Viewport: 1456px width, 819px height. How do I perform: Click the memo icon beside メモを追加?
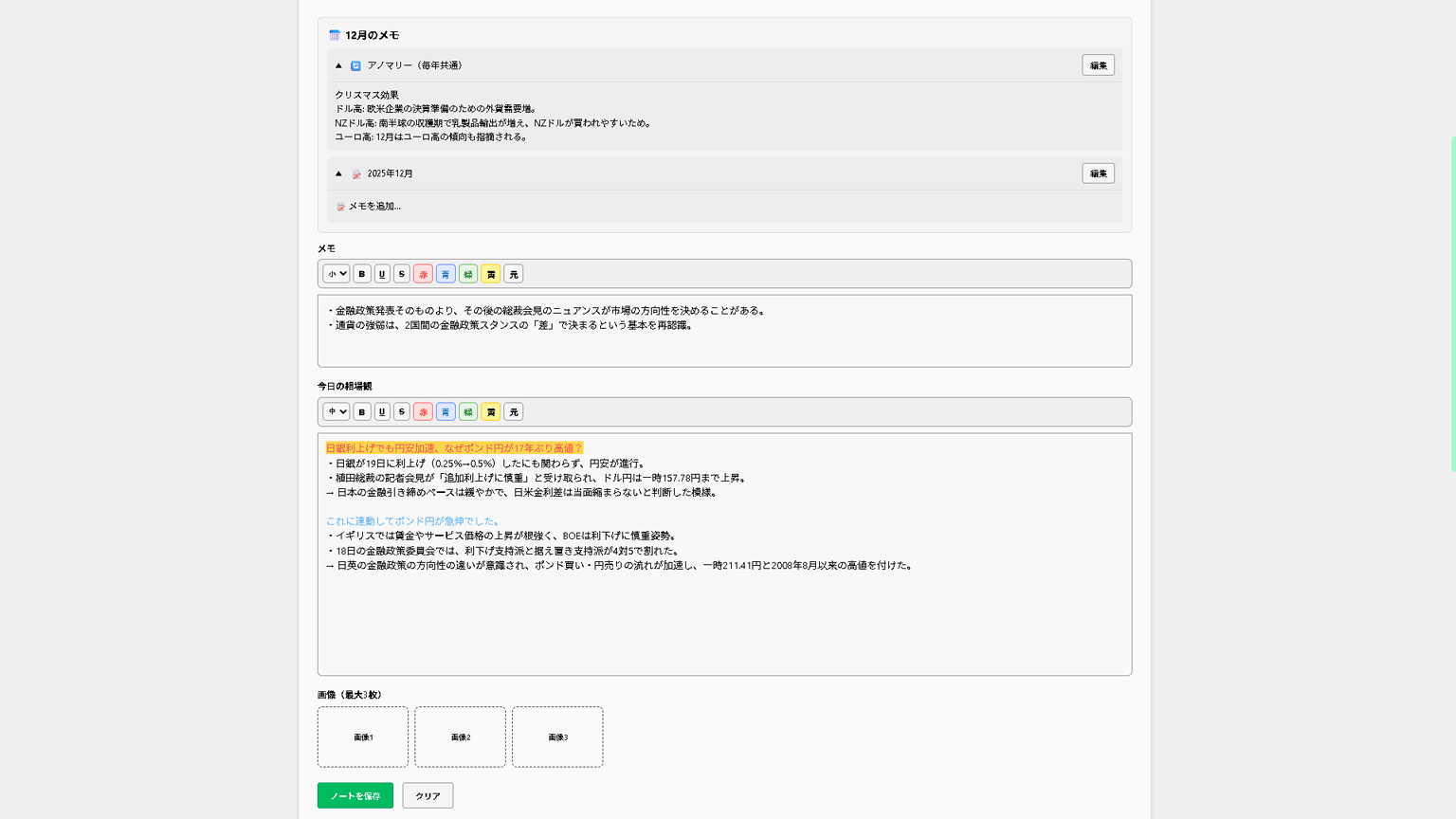click(x=340, y=206)
